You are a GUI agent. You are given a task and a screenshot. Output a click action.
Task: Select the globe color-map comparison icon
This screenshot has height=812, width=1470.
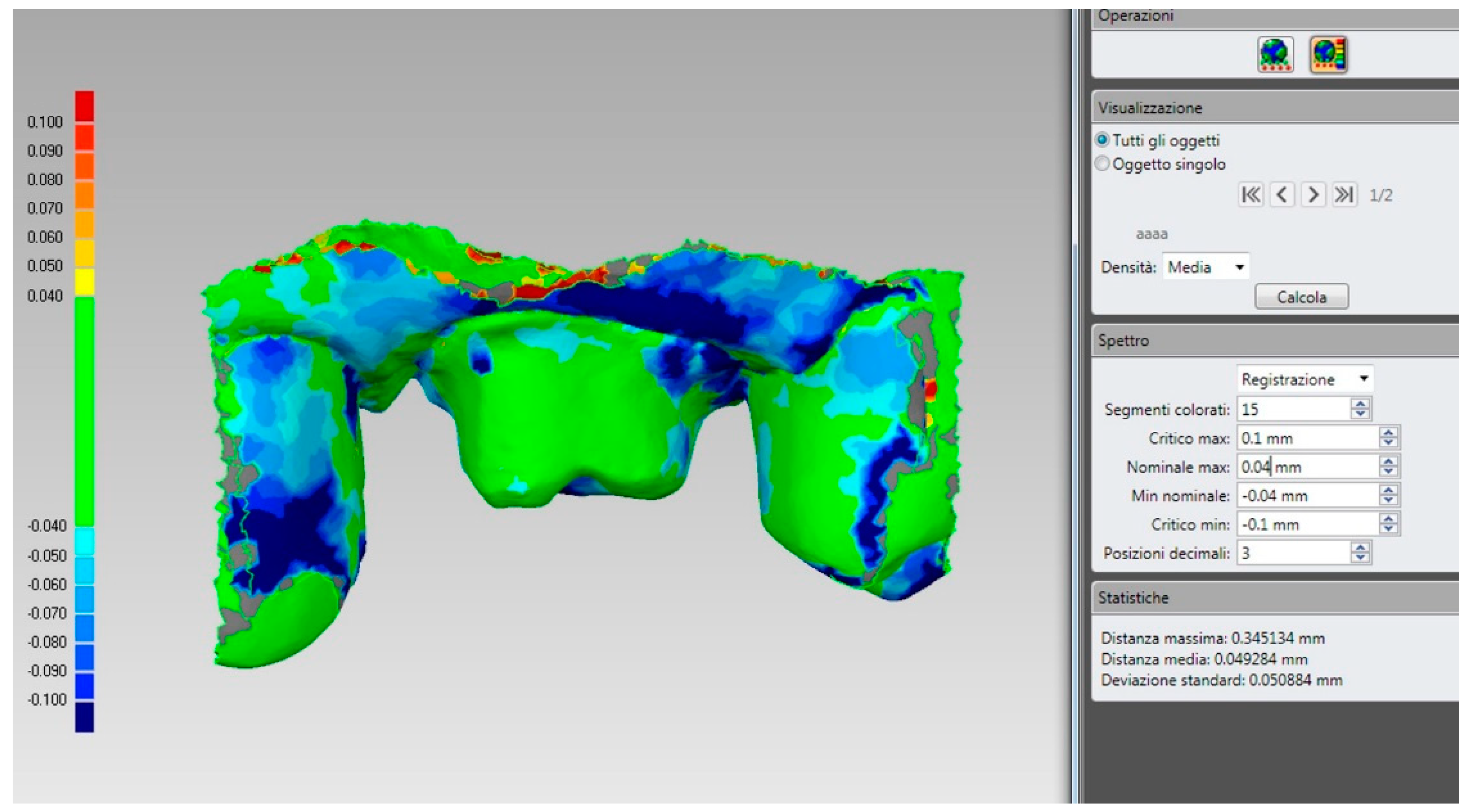pos(1328,55)
